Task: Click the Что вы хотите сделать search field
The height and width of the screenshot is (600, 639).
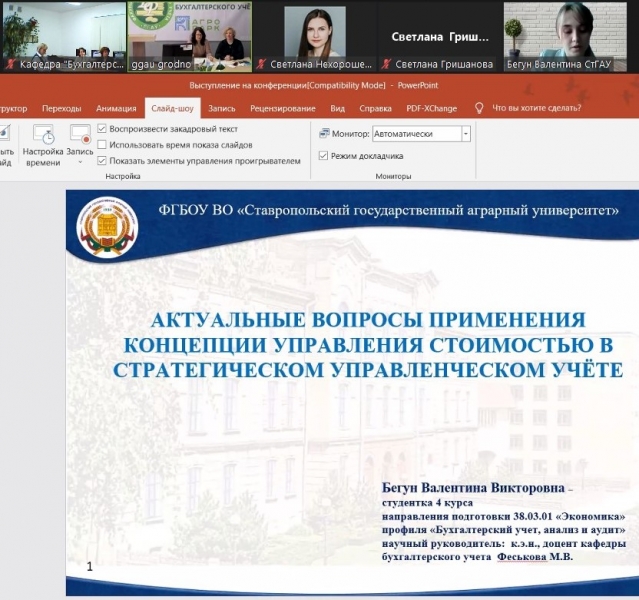Action: pos(537,108)
